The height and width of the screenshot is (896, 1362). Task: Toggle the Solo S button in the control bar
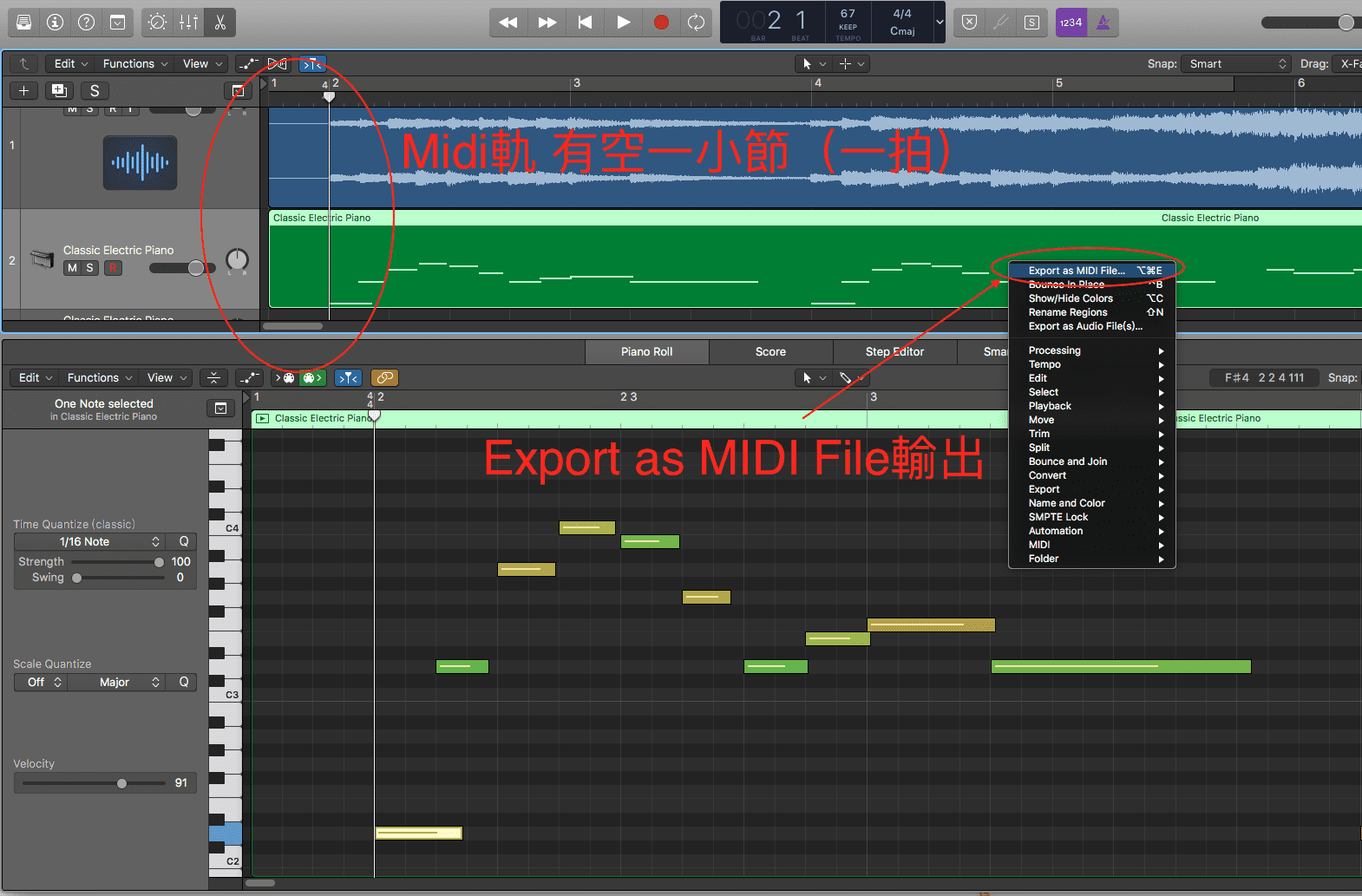tap(1032, 23)
